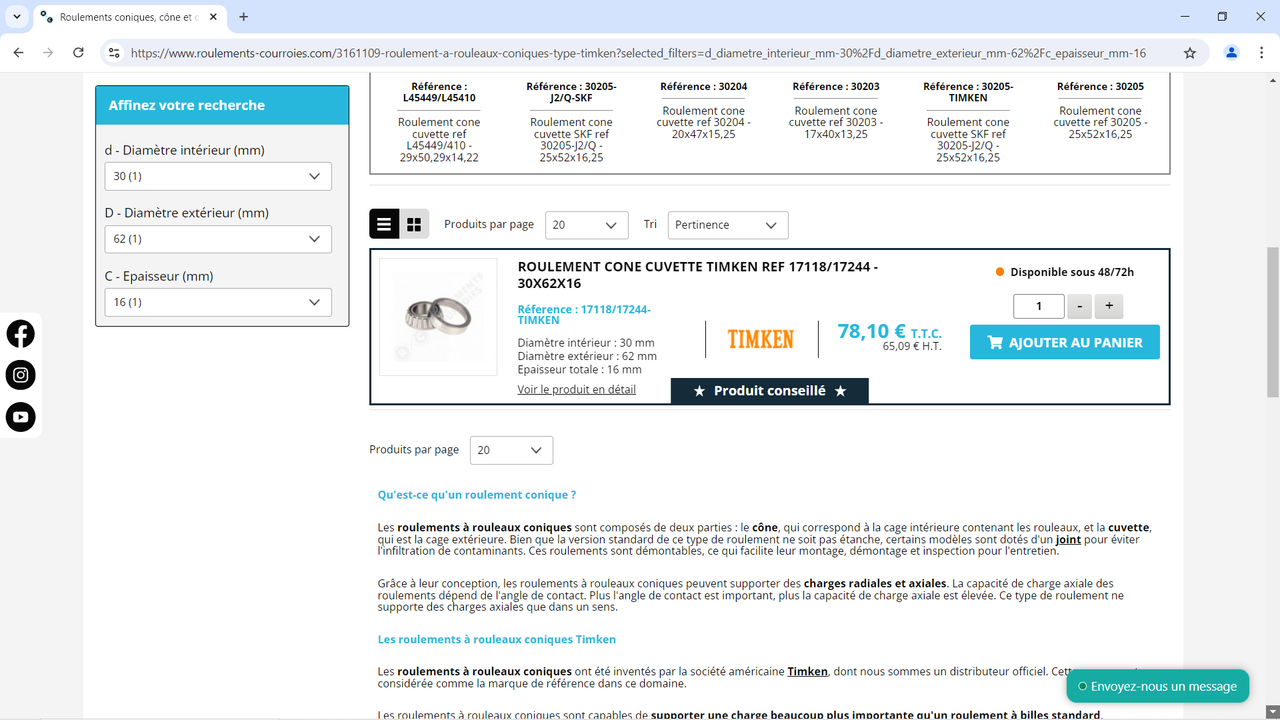This screenshot has width=1280, height=720.
Task: Open Diamètre extérieur dropdown showing 62 (1)
Action: pos(218,239)
